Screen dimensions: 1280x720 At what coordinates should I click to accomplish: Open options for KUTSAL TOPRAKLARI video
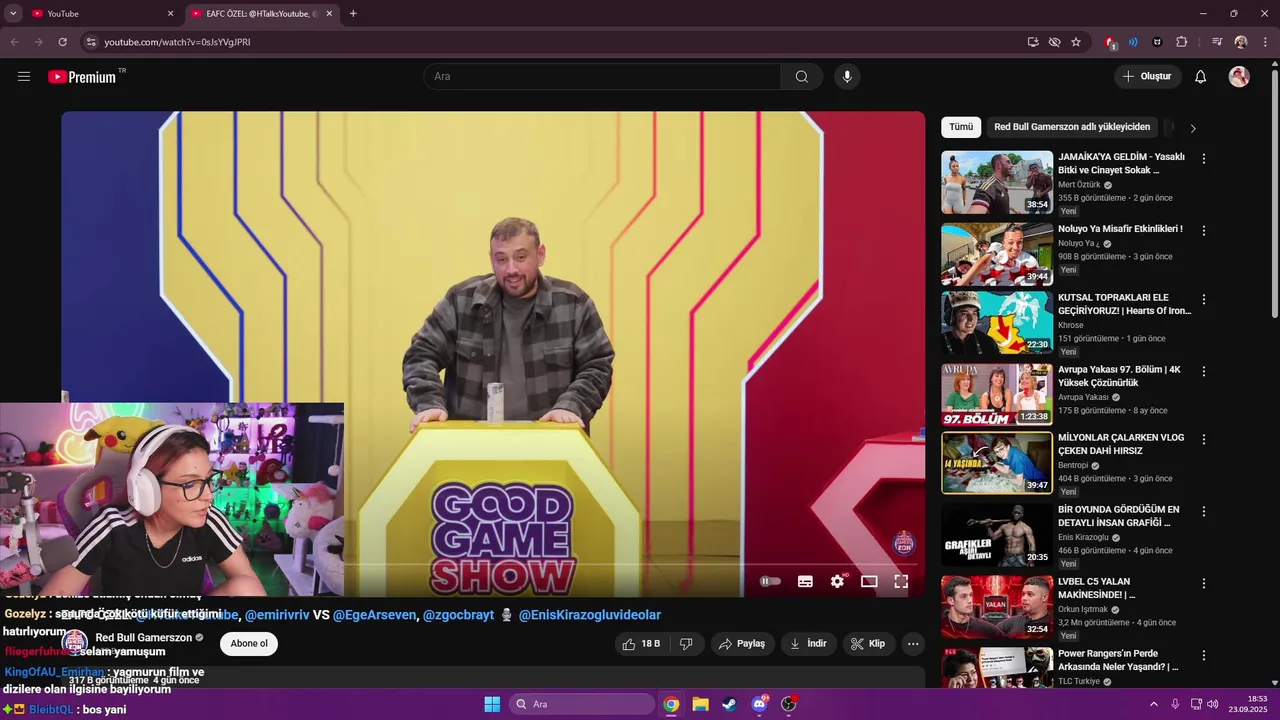click(x=1204, y=299)
